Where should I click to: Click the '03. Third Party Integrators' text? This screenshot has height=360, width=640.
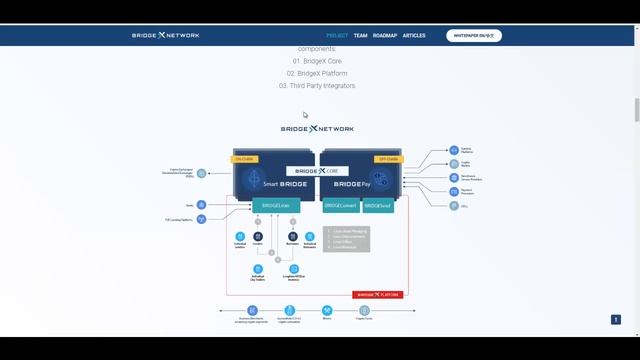click(x=317, y=86)
